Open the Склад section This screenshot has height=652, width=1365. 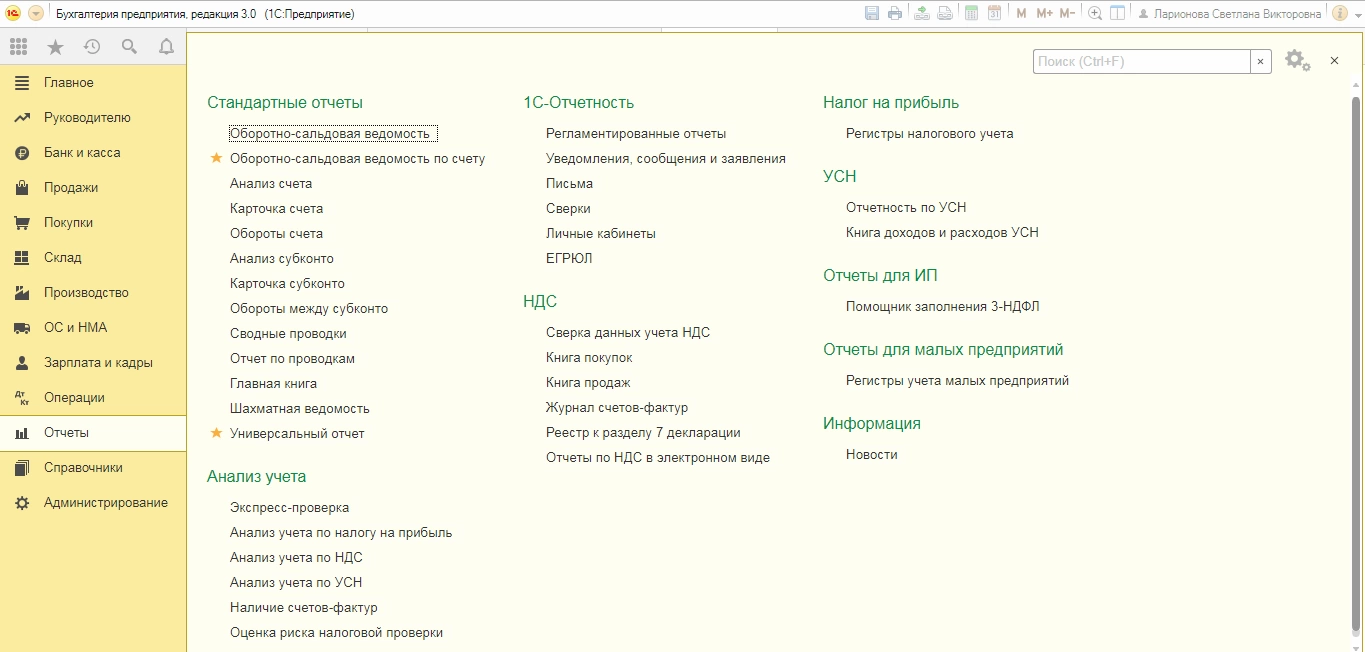[93, 258]
